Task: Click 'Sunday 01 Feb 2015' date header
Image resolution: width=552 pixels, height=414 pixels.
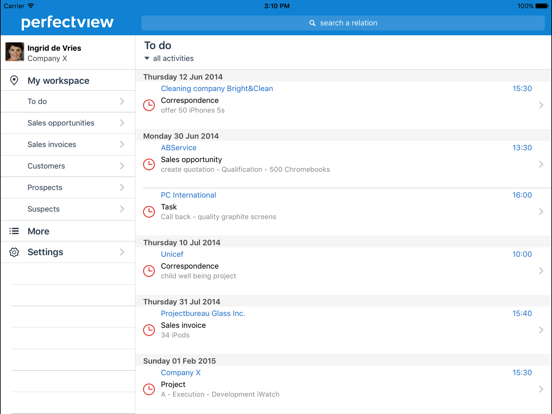Action: tap(179, 361)
